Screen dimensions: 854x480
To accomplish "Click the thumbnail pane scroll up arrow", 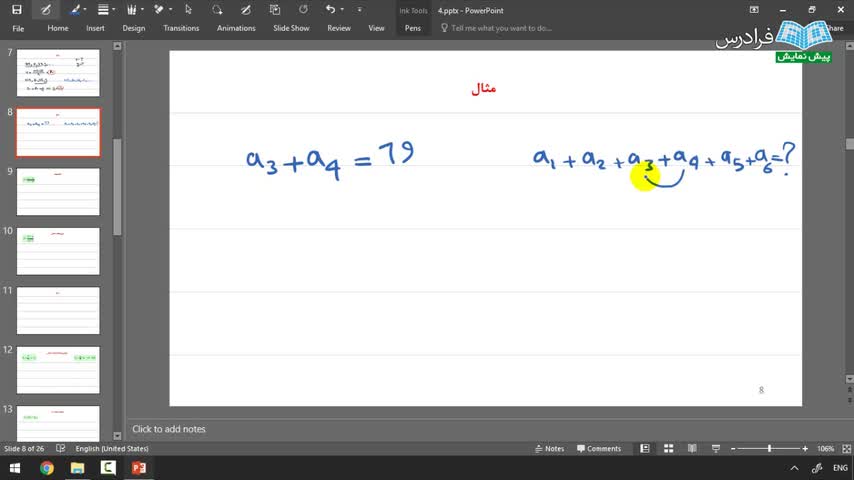I will tap(117, 46).
